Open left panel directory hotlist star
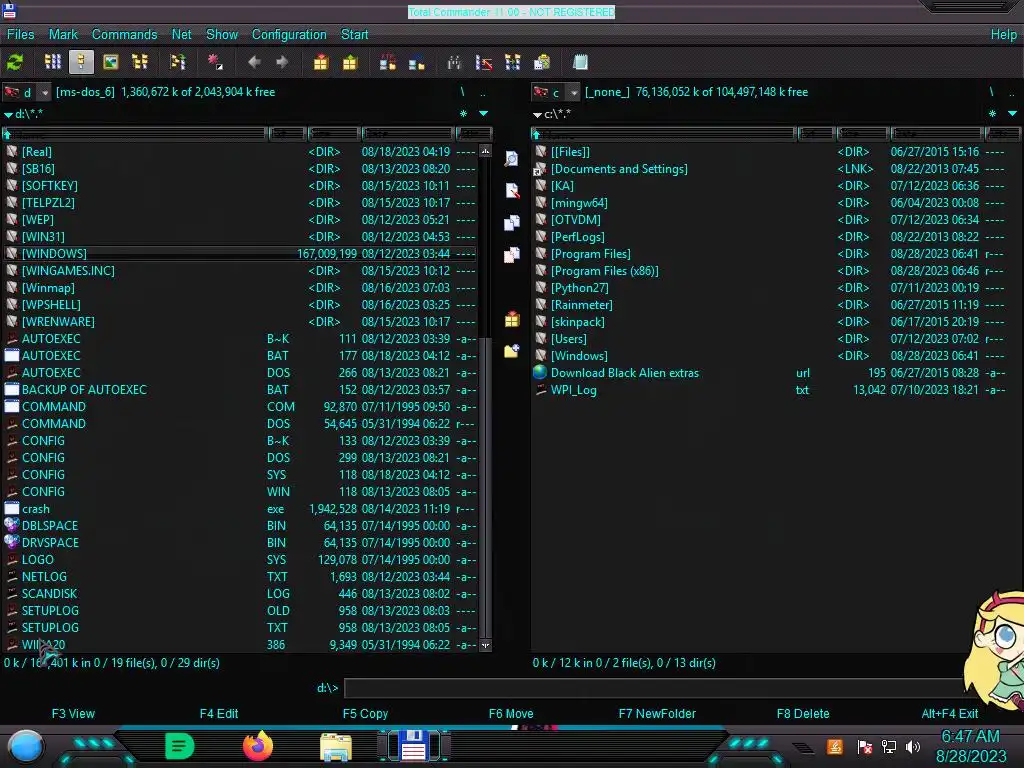Screen dimensions: 1024x768 click(x=463, y=114)
